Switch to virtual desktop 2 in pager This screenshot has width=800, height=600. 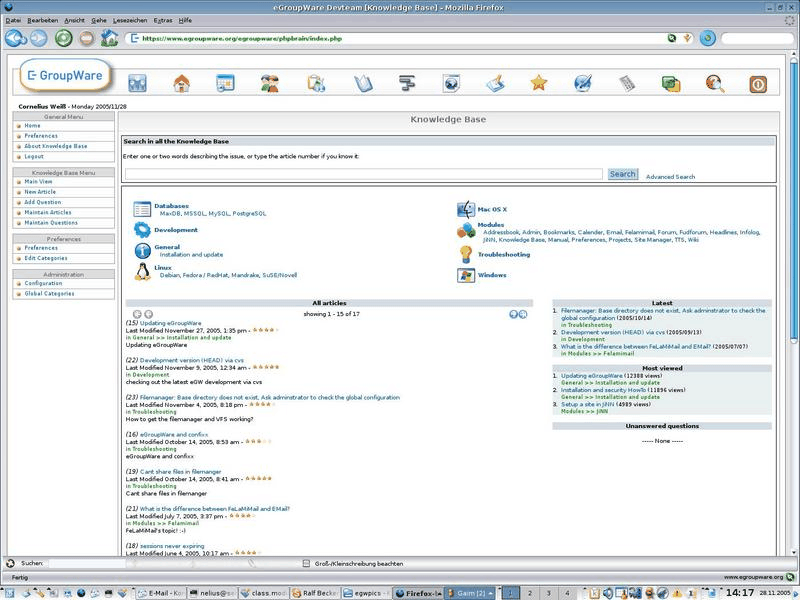(x=530, y=593)
